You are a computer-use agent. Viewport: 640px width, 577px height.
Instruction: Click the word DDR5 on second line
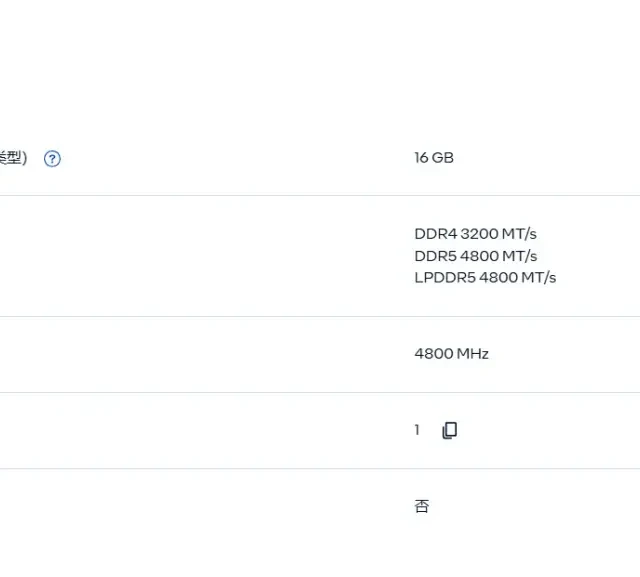(436, 256)
